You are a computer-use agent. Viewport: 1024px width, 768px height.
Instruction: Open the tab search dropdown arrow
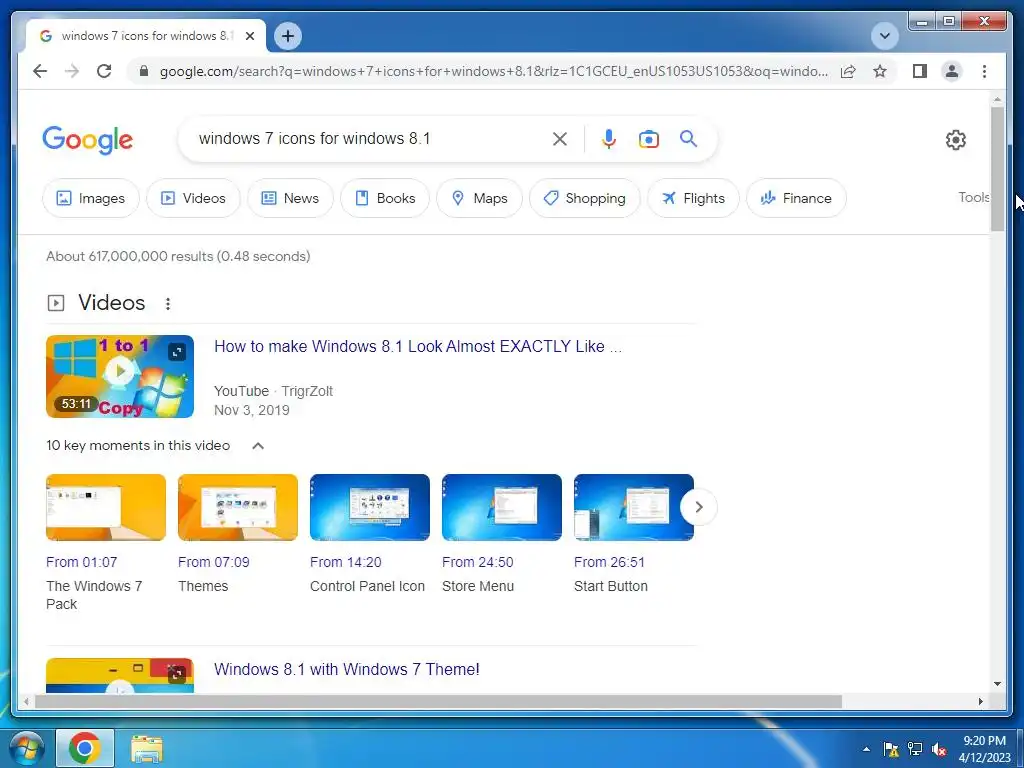coord(884,36)
